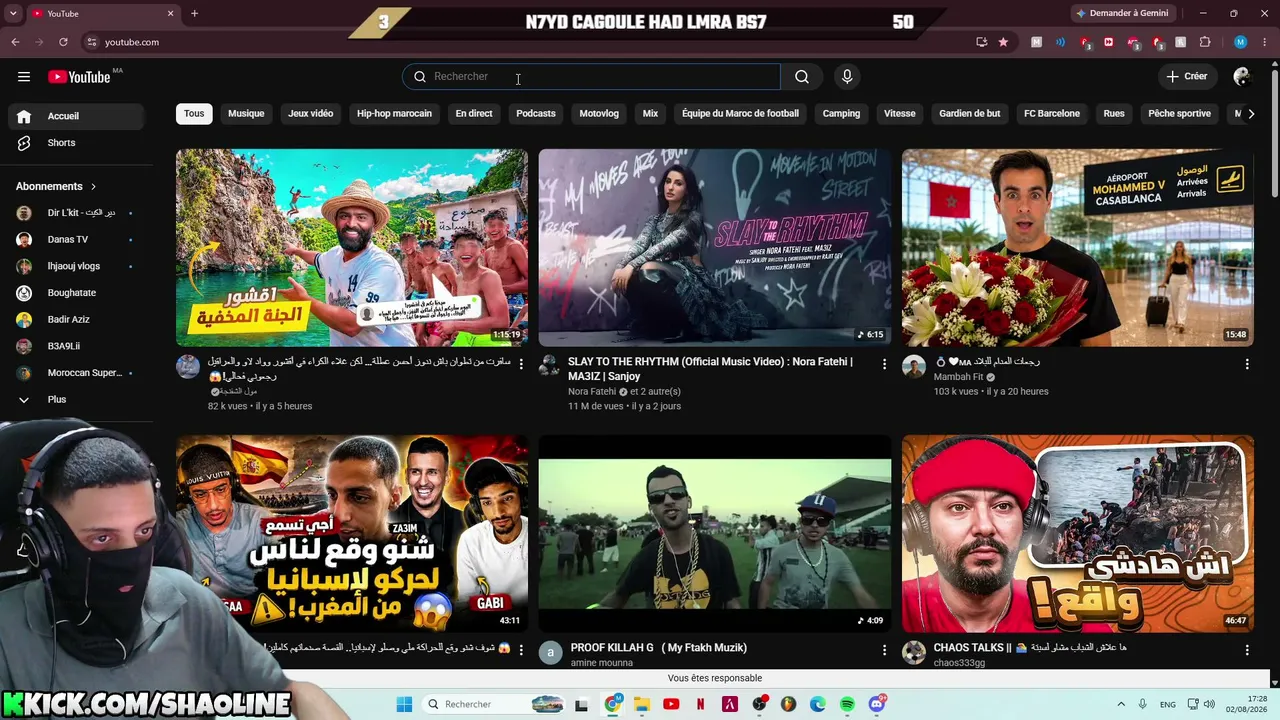Open Netflix from the taskbar
Image resolution: width=1280 pixels, height=720 pixels.
(700, 704)
